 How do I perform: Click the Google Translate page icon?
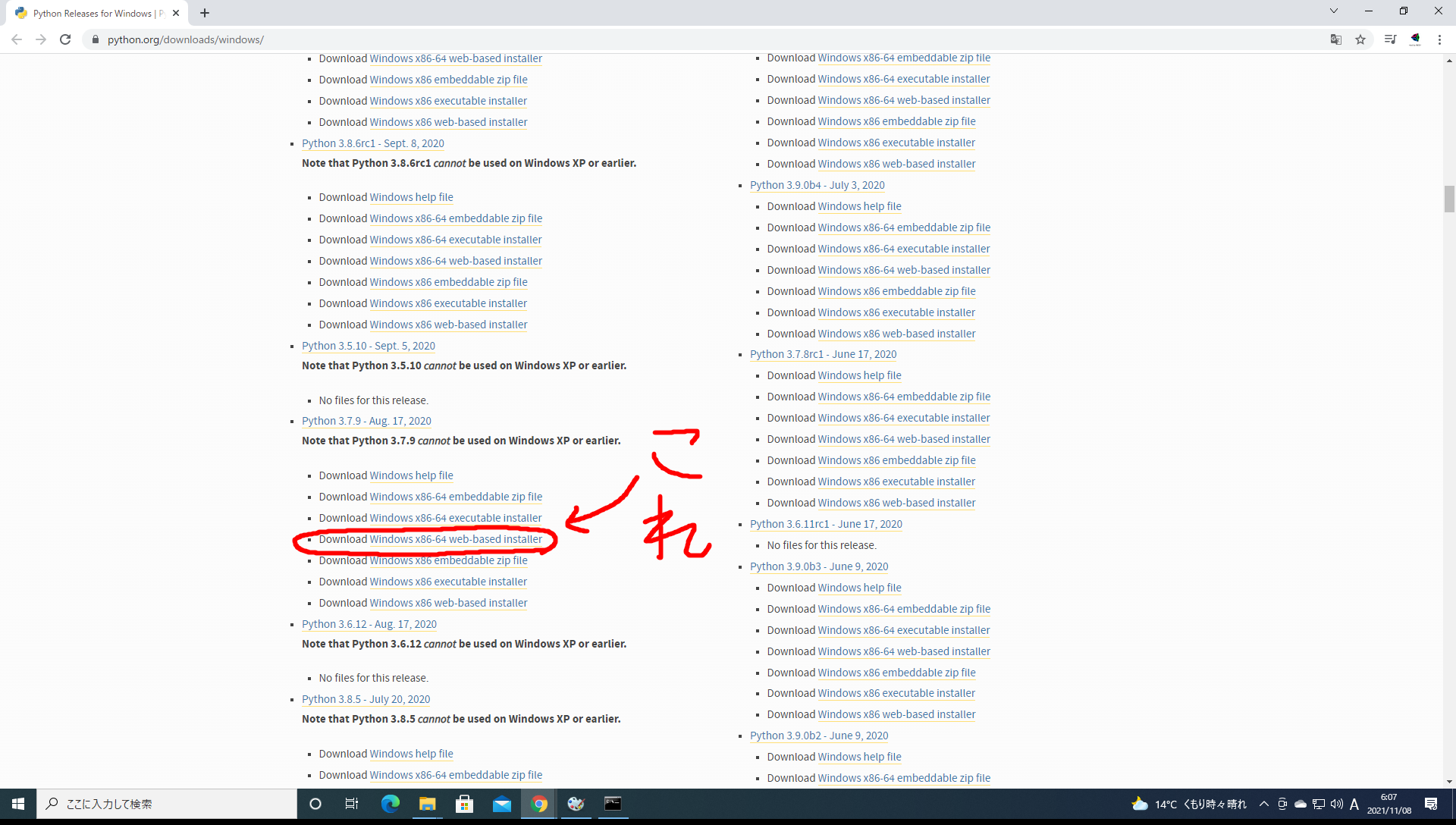pos(1336,39)
